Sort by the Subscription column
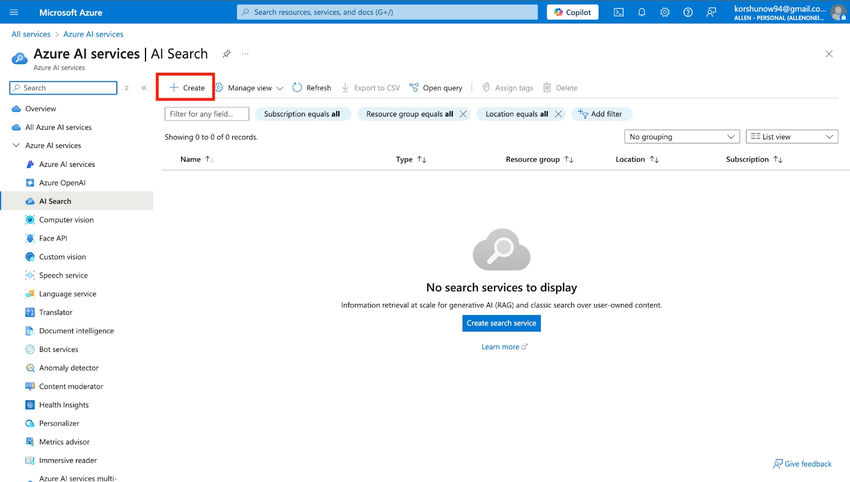Screen dimensions: 850x482 (754, 159)
